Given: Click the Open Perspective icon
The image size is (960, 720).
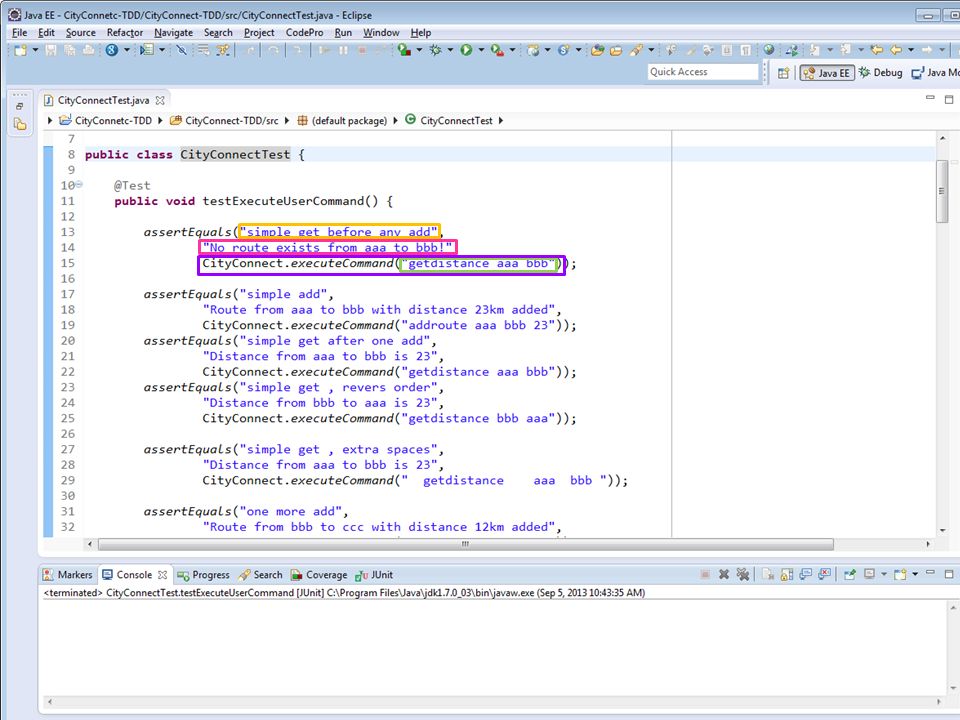Looking at the screenshot, I should (783, 73).
